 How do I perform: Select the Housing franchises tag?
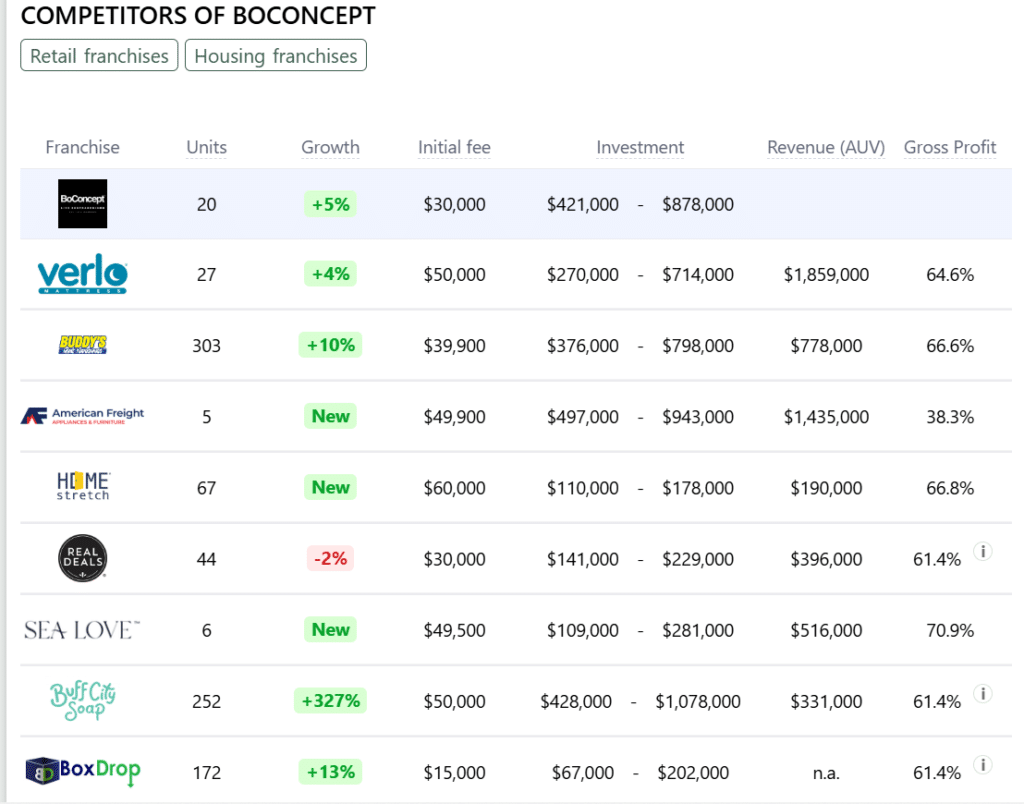tap(276, 56)
